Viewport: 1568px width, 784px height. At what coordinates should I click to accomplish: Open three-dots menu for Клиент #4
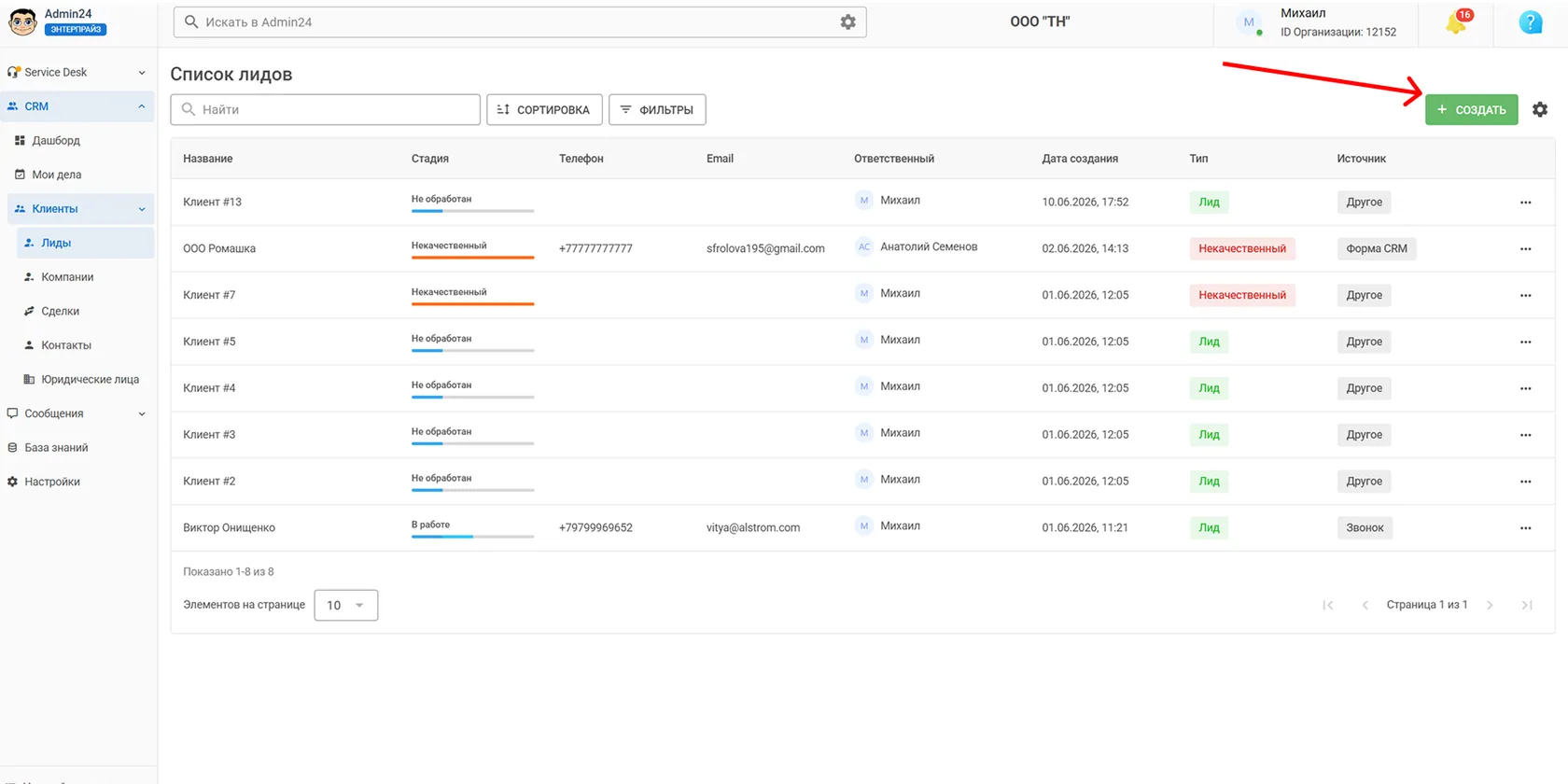pyautogui.click(x=1525, y=388)
